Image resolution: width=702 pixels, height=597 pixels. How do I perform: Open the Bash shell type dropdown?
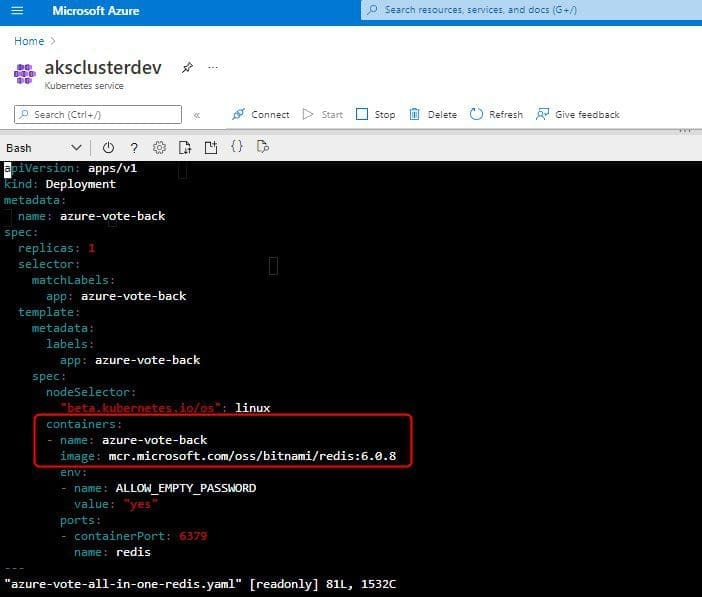(43, 148)
